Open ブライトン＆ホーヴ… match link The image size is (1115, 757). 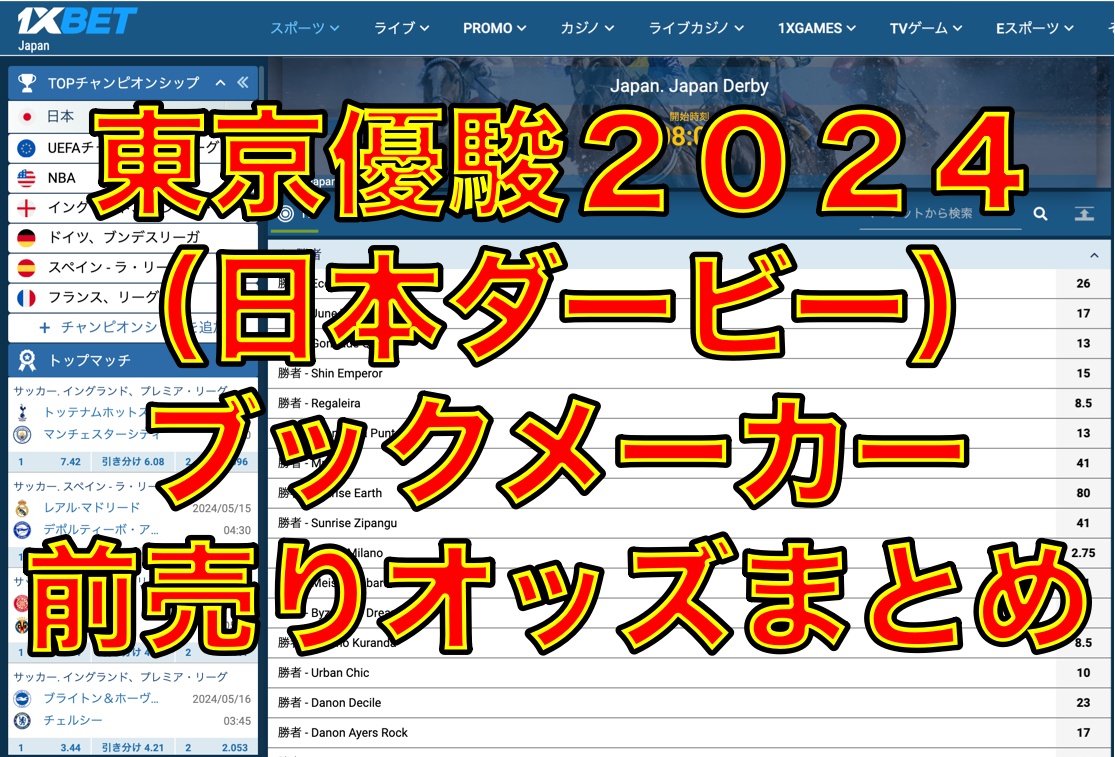101,698
